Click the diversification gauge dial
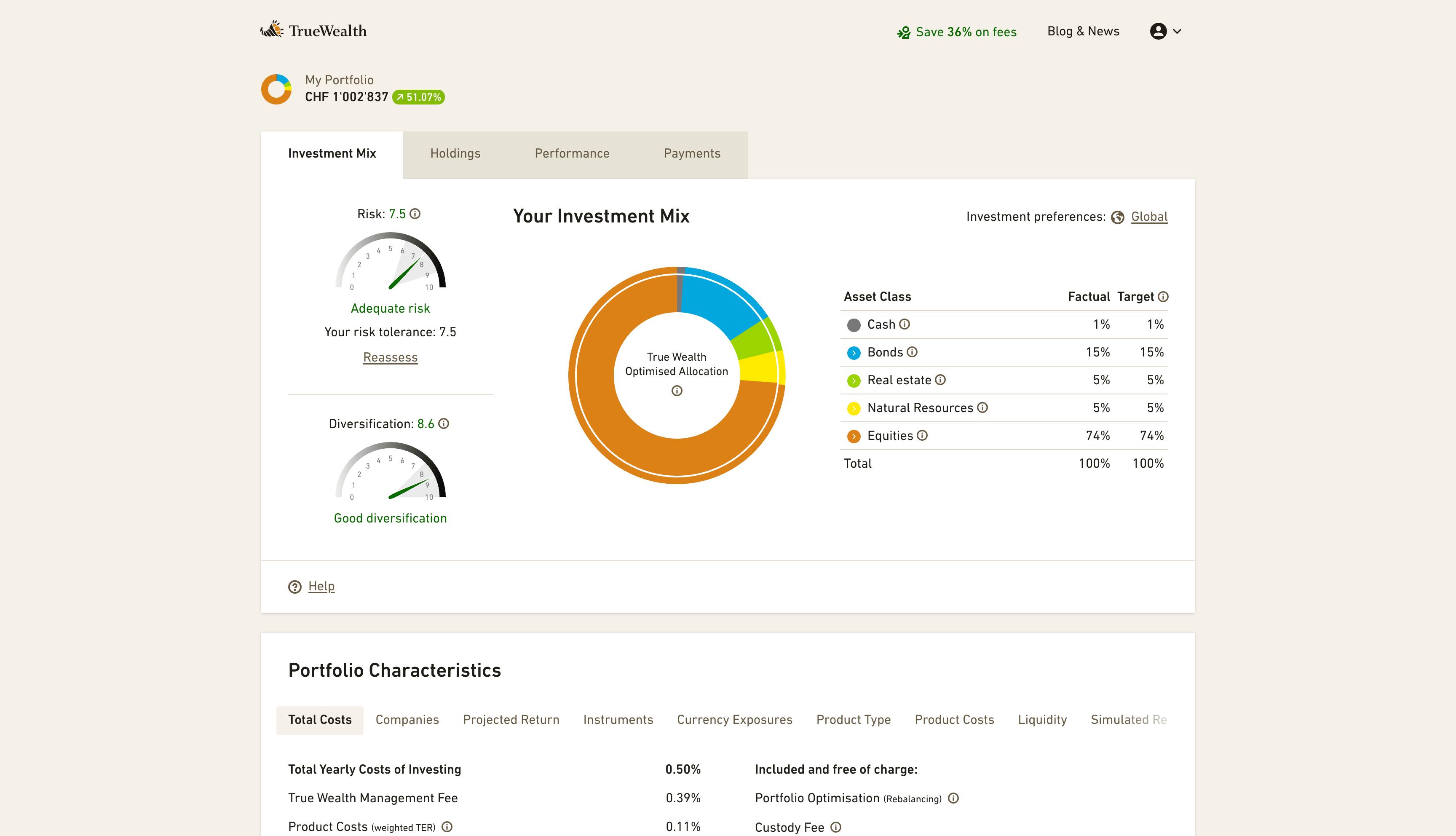The height and width of the screenshot is (836, 1456). 390,471
